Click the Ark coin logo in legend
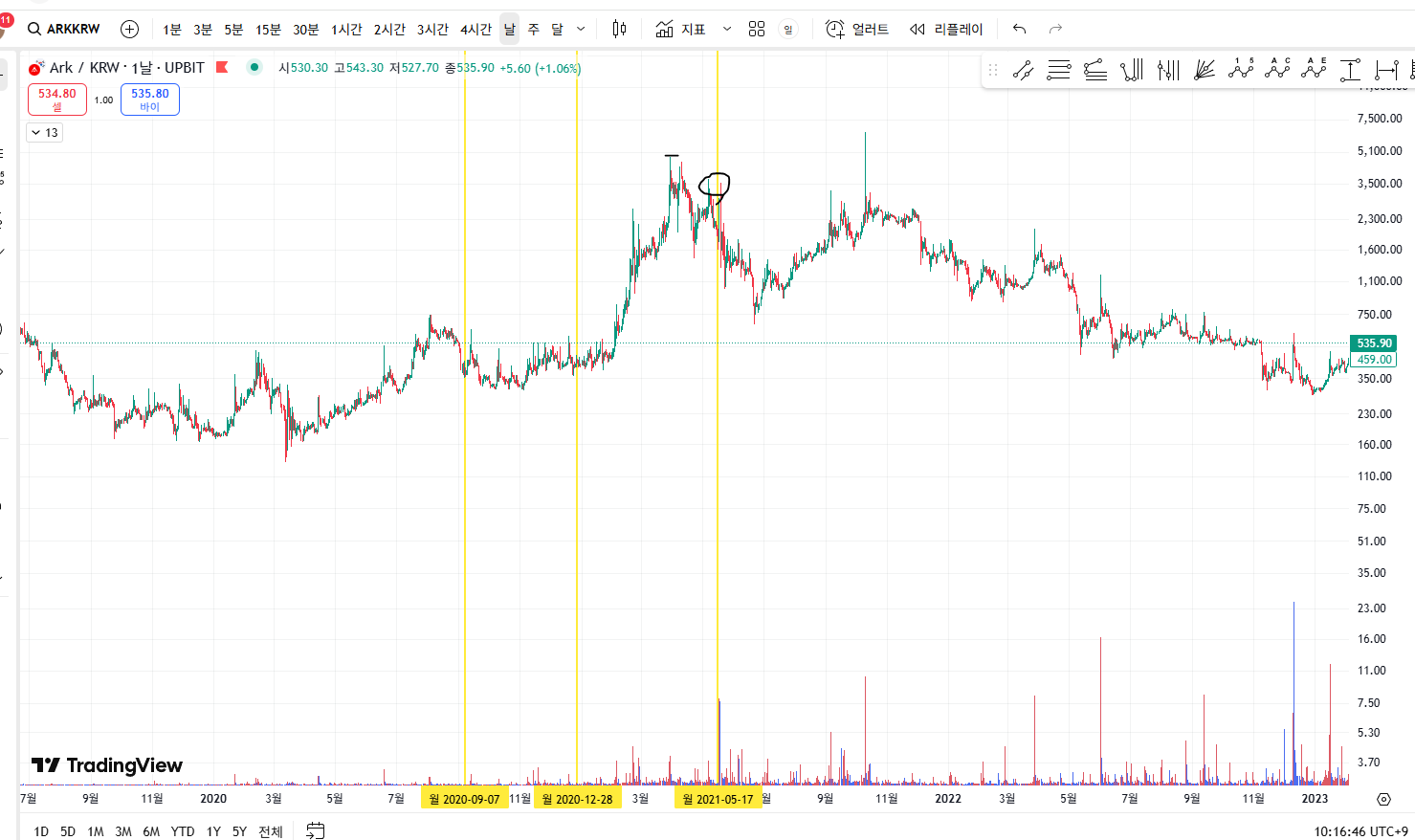Image resolution: width=1415 pixels, height=840 pixels. 36,68
